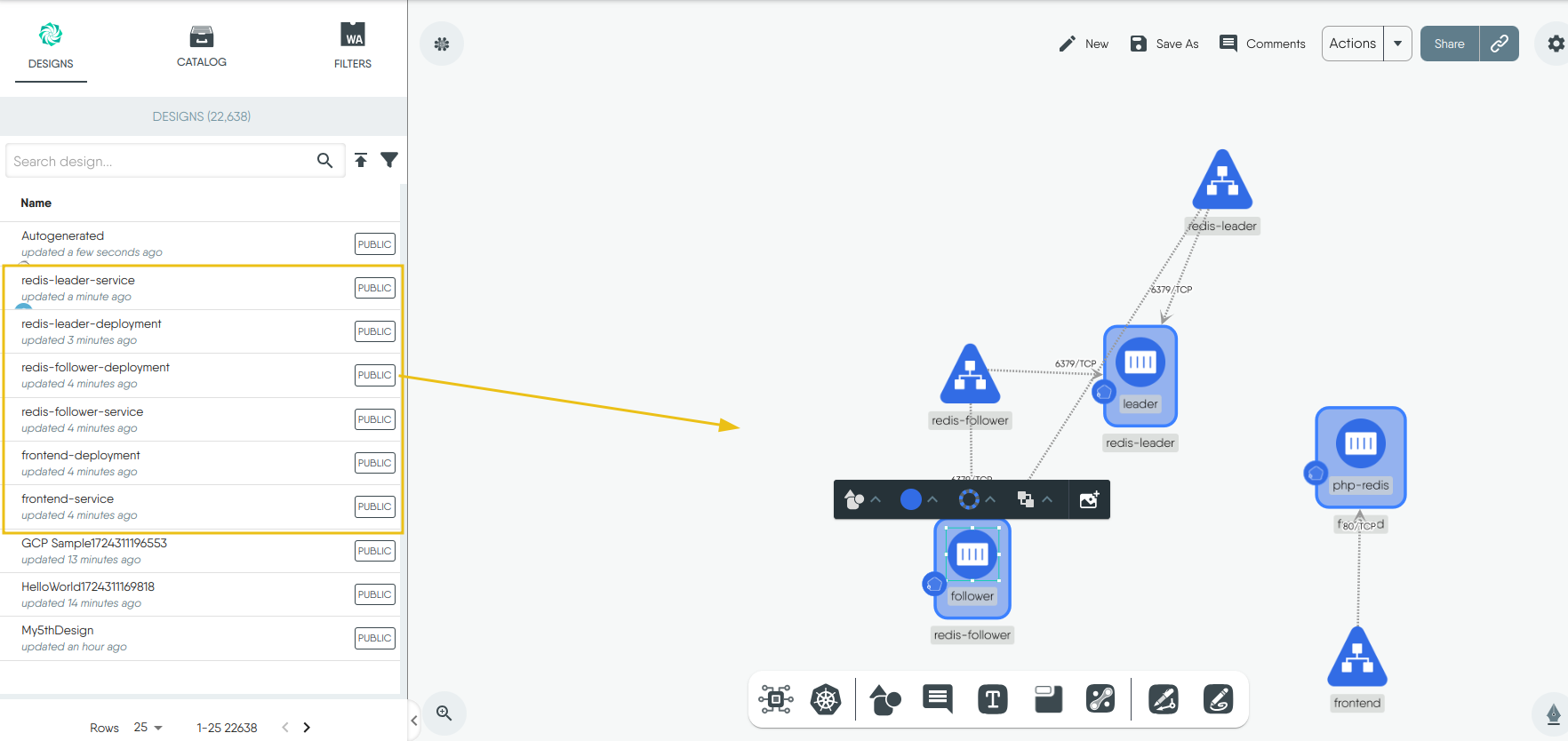Click the Share button
The height and width of the screenshot is (741, 1568).
pyautogui.click(x=1450, y=44)
